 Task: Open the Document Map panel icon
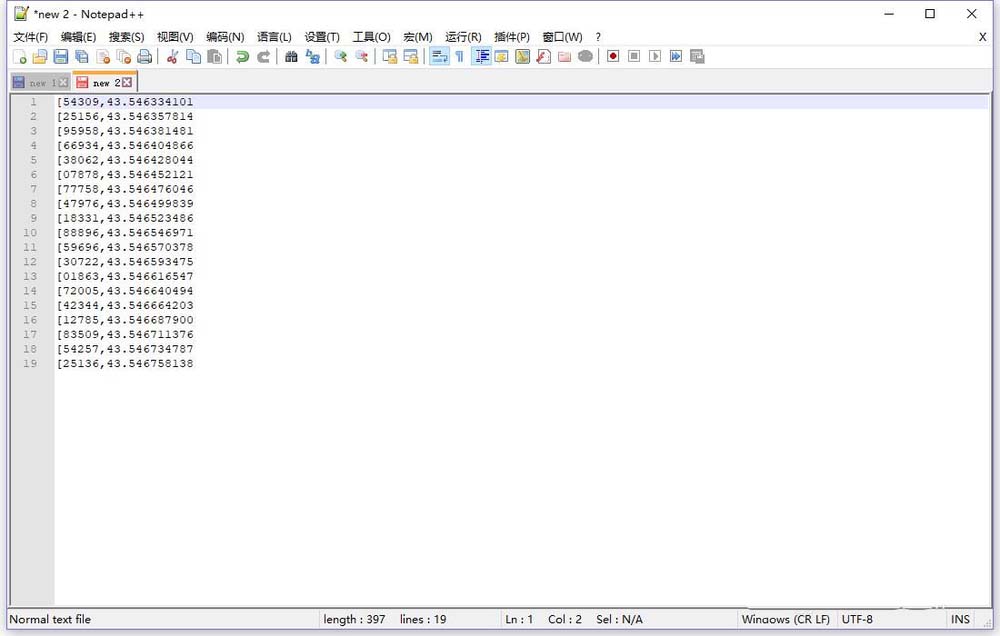(522, 57)
